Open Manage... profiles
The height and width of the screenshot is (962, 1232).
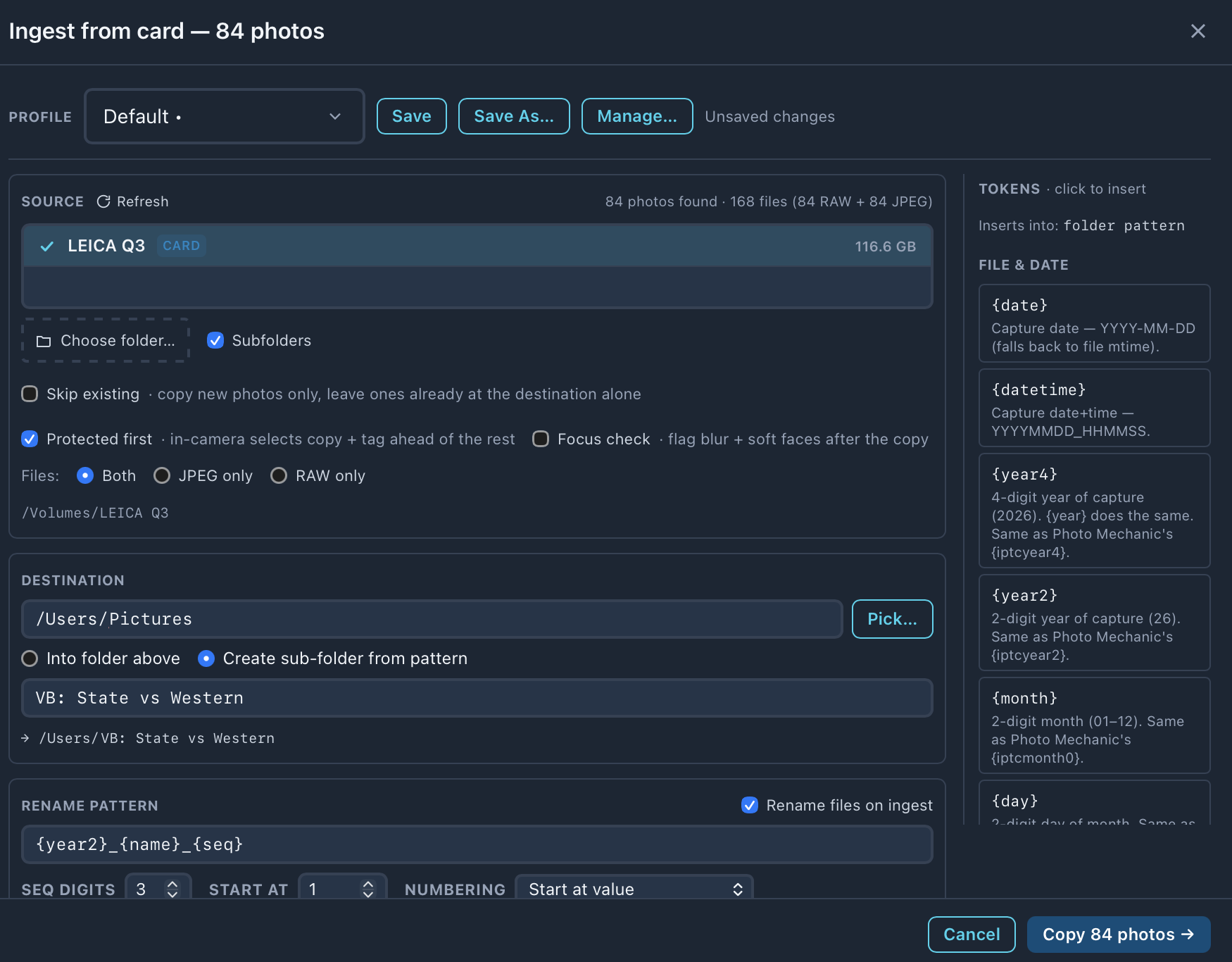tap(637, 116)
